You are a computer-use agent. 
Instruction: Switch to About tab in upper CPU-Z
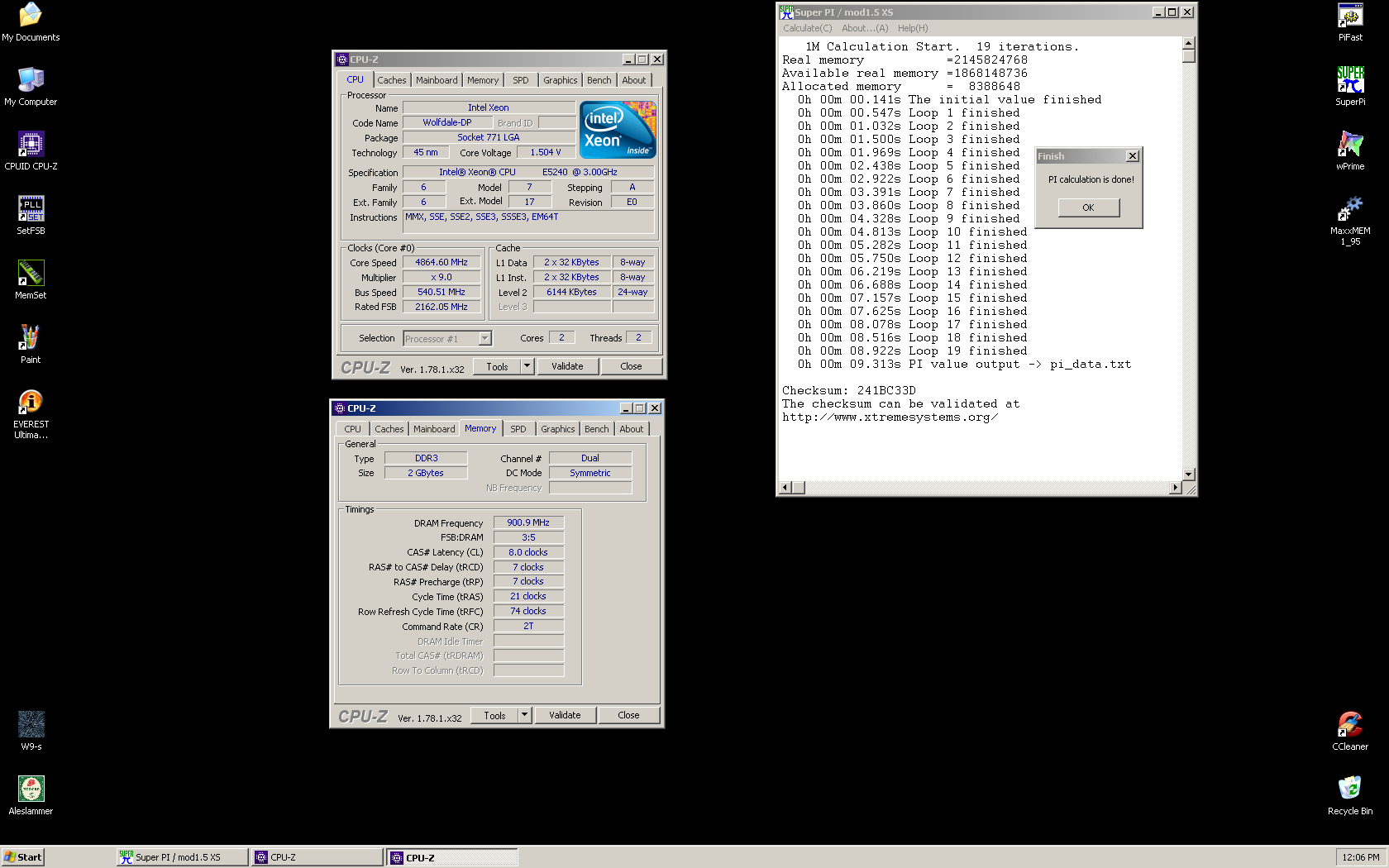tap(634, 80)
